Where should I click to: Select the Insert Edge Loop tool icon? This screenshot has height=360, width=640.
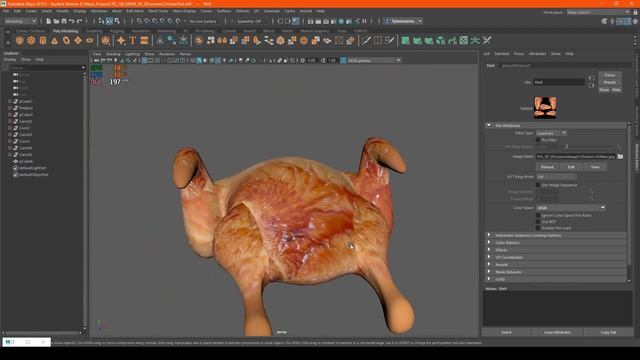tap(378, 40)
